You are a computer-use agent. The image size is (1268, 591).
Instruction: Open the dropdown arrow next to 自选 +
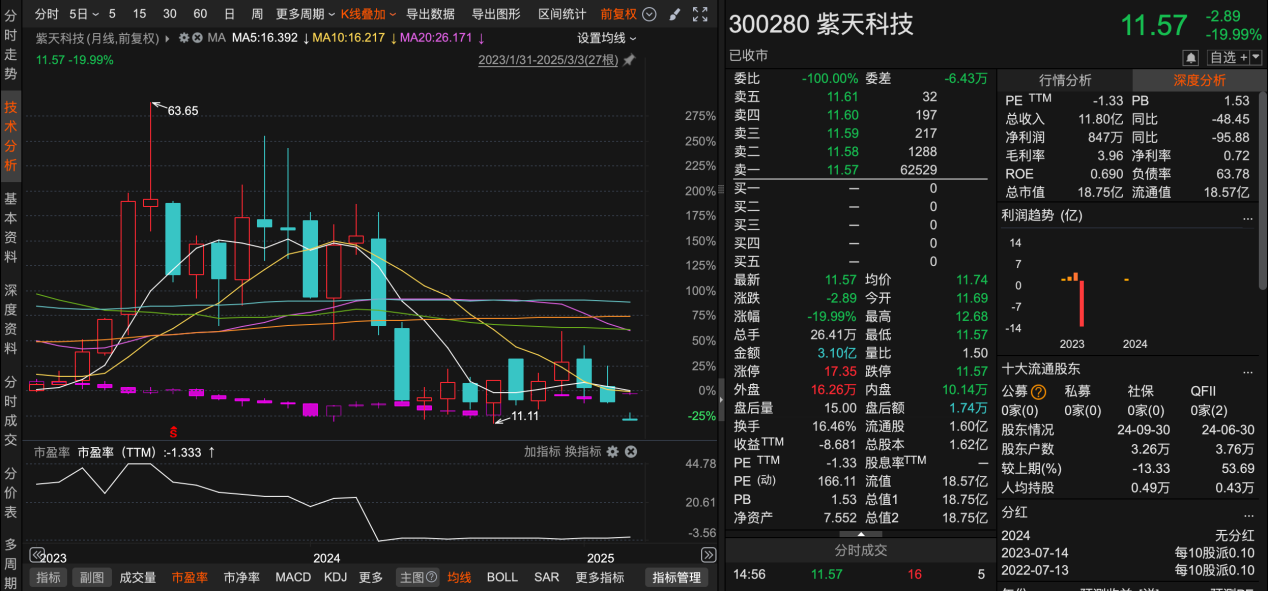1255,57
